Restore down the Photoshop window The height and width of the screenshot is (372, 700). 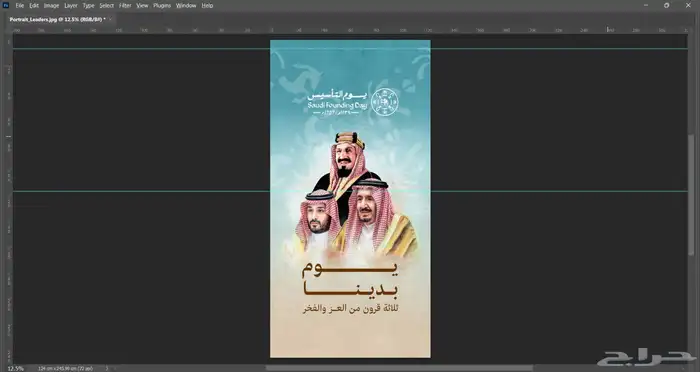click(x=667, y=5)
